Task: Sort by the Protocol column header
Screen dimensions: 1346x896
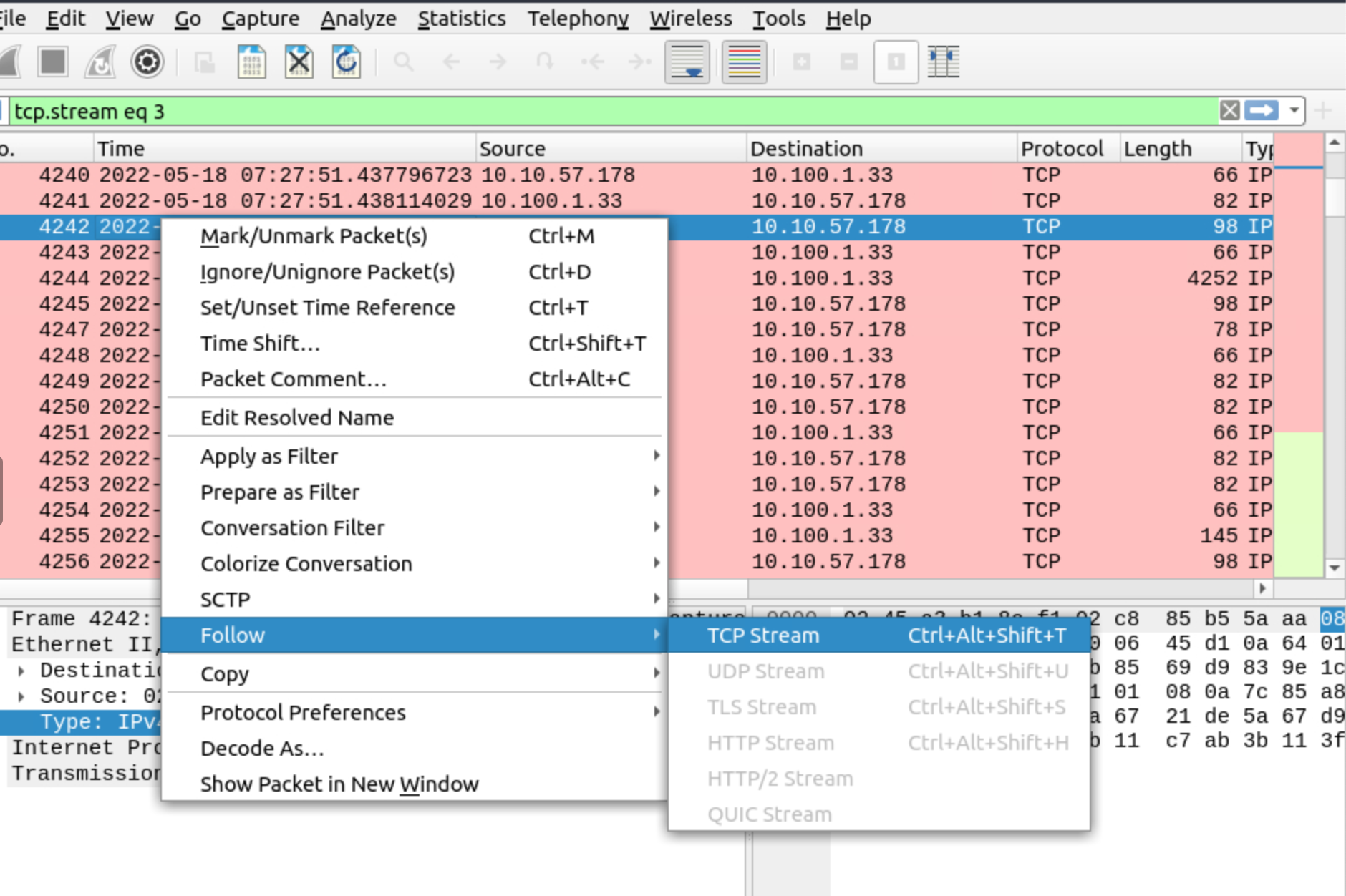Action: [1068, 148]
